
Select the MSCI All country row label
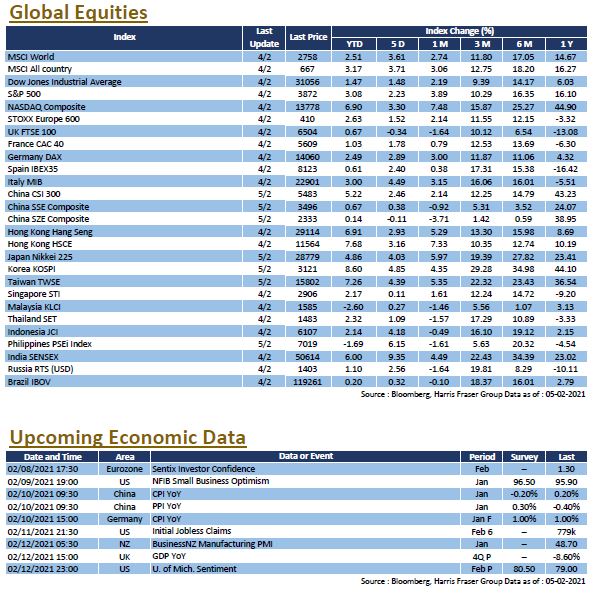pyautogui.click(x=40, y=69)
